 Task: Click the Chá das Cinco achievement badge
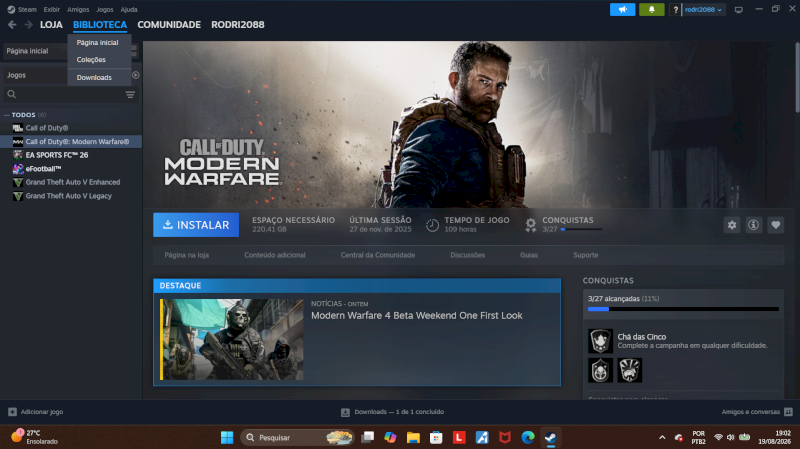coord(600,341)
